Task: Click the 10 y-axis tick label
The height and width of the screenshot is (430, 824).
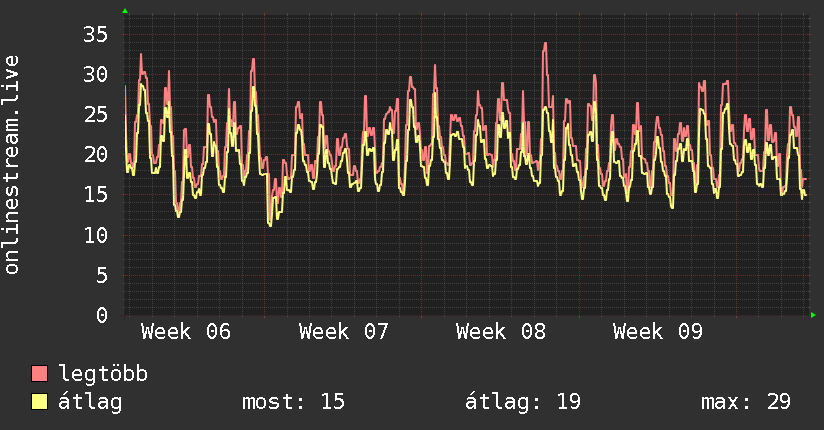Action: [x=95, y=235]
